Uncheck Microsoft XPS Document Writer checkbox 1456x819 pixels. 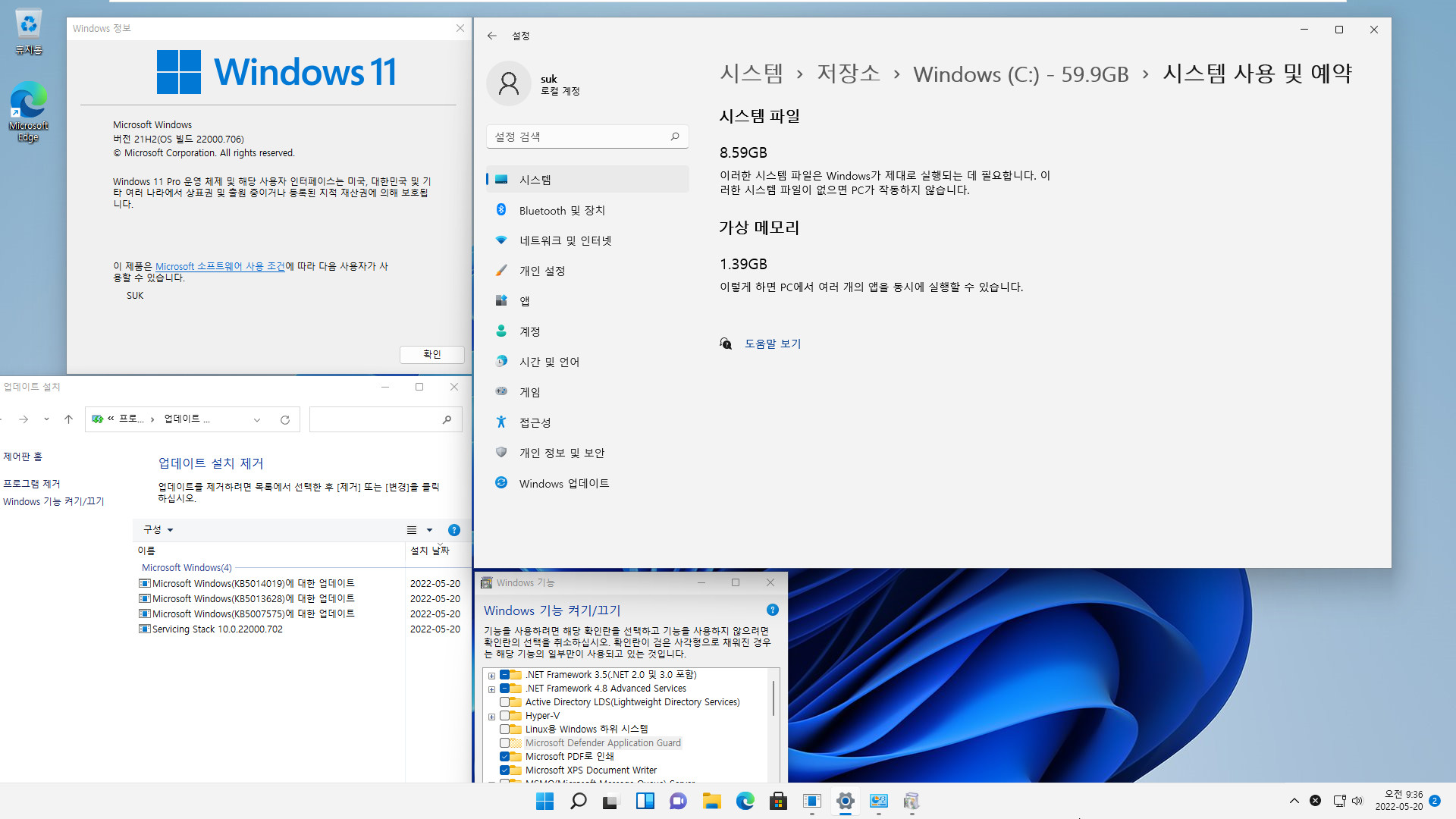pyautogui.click(x=504, y=770)
